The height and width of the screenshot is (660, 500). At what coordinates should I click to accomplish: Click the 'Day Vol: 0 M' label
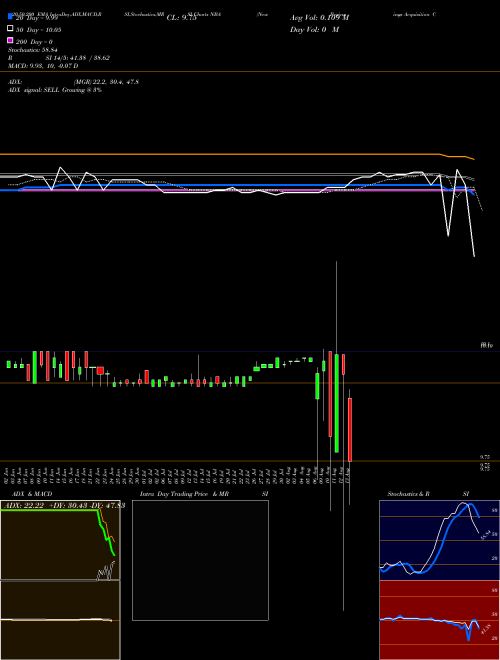314,29
